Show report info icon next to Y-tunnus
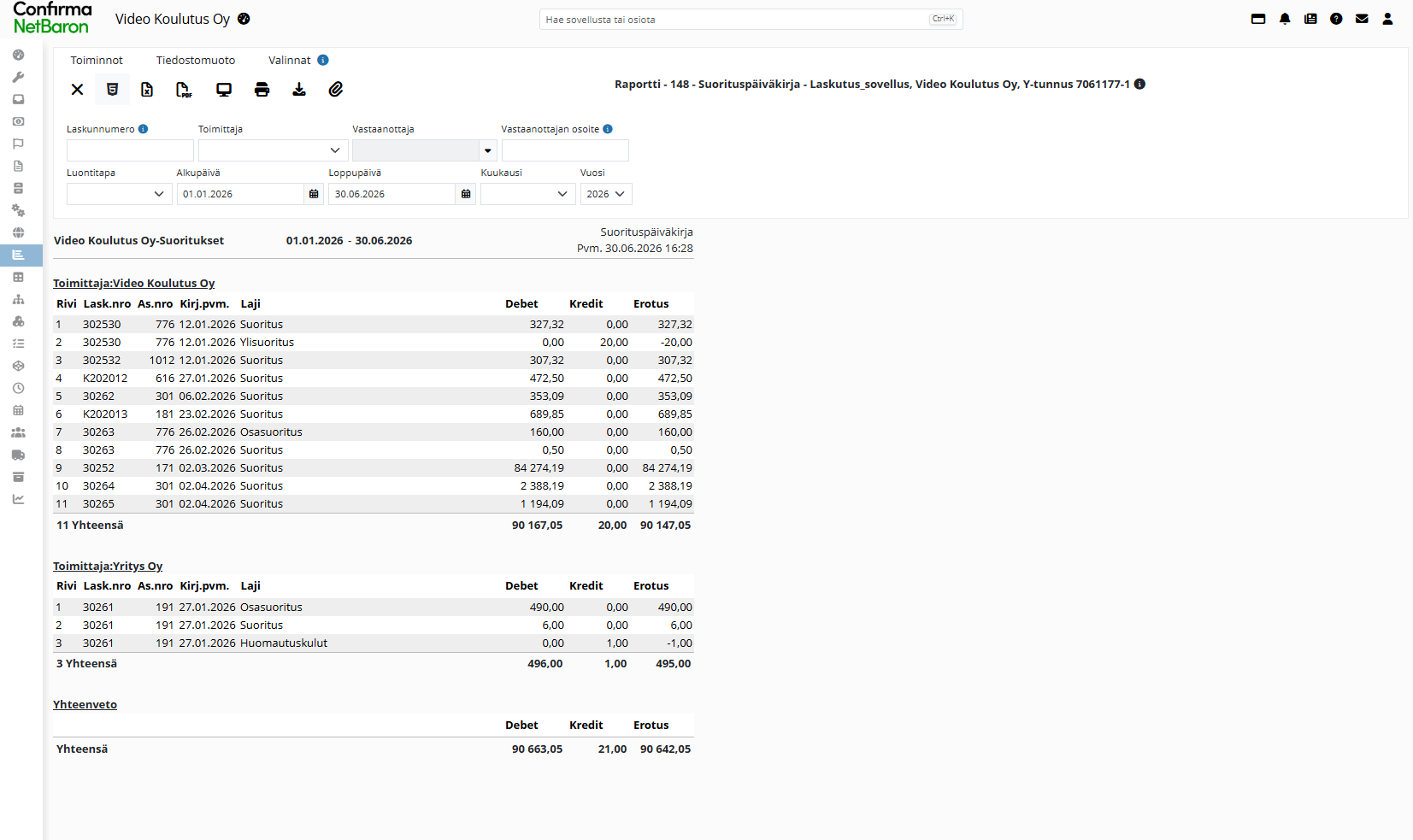The image size is (1413, 840). (1139, 84)
